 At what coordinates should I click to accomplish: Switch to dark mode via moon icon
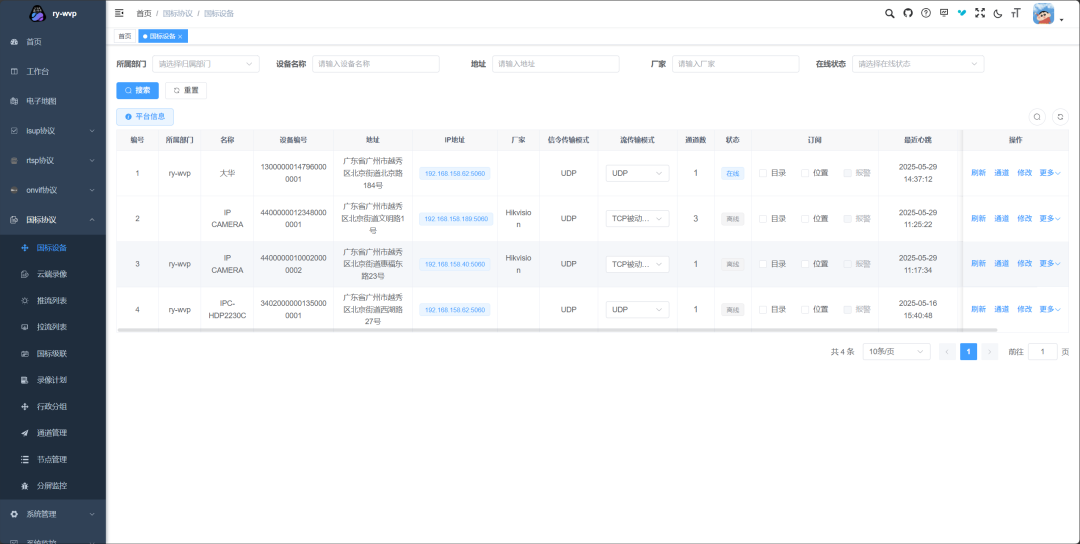998,13
